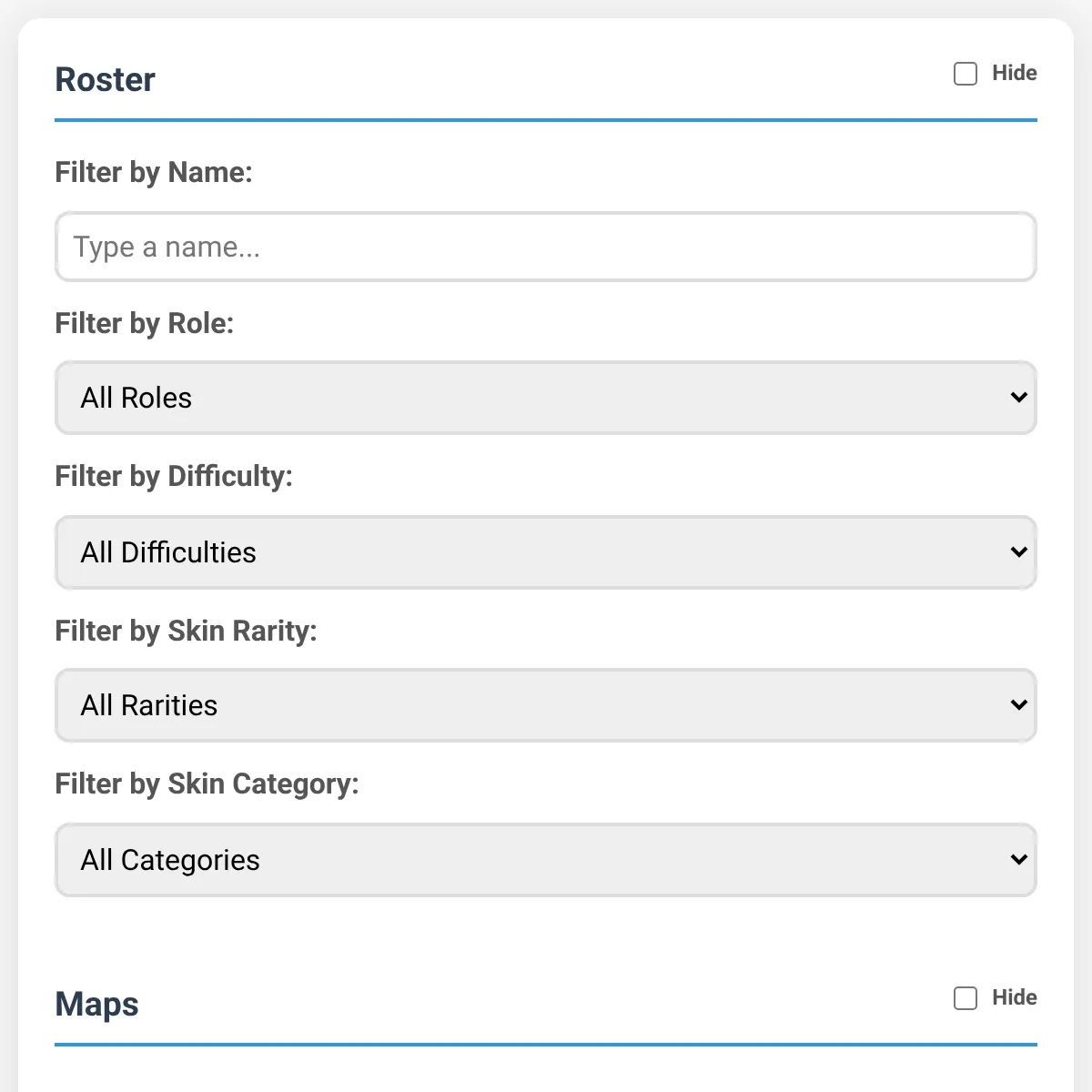This screenshot has width=1092, height=1092.
Task: Focus the 'Type a name...' input field
Action: pyautogui.click(x=546, y=247)
